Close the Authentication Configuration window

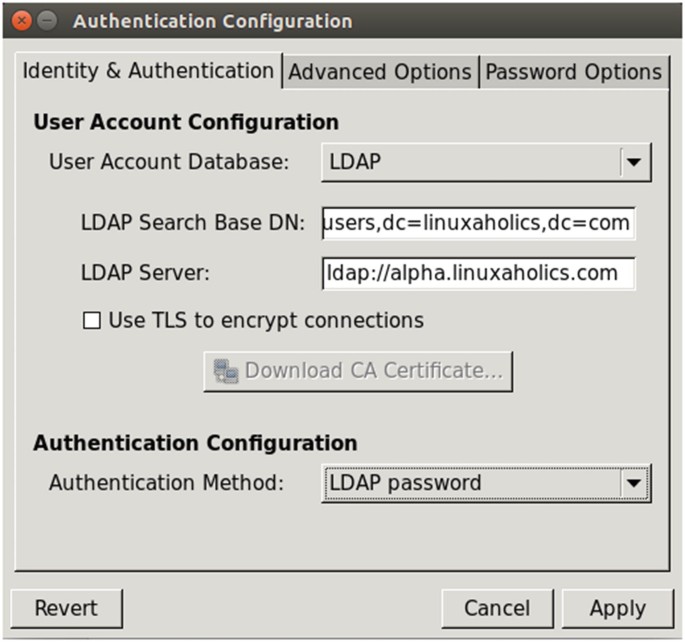[x=22, y=21]
